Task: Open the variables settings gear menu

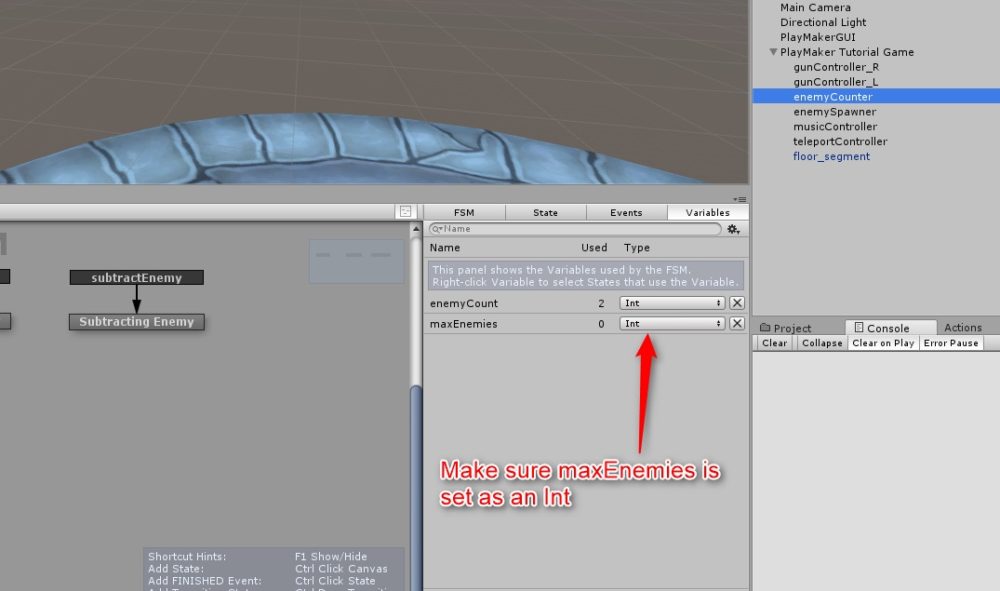Action: (x=733, y=229)
